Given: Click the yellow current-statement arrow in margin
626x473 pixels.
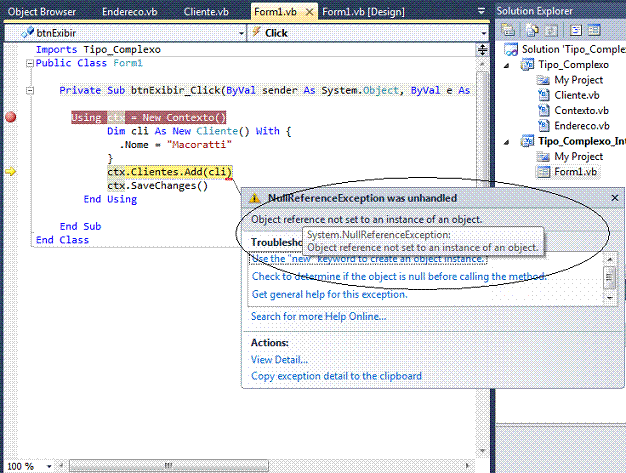Looking at the screenshot, I should pyautogui.click(x=11, y=172).
